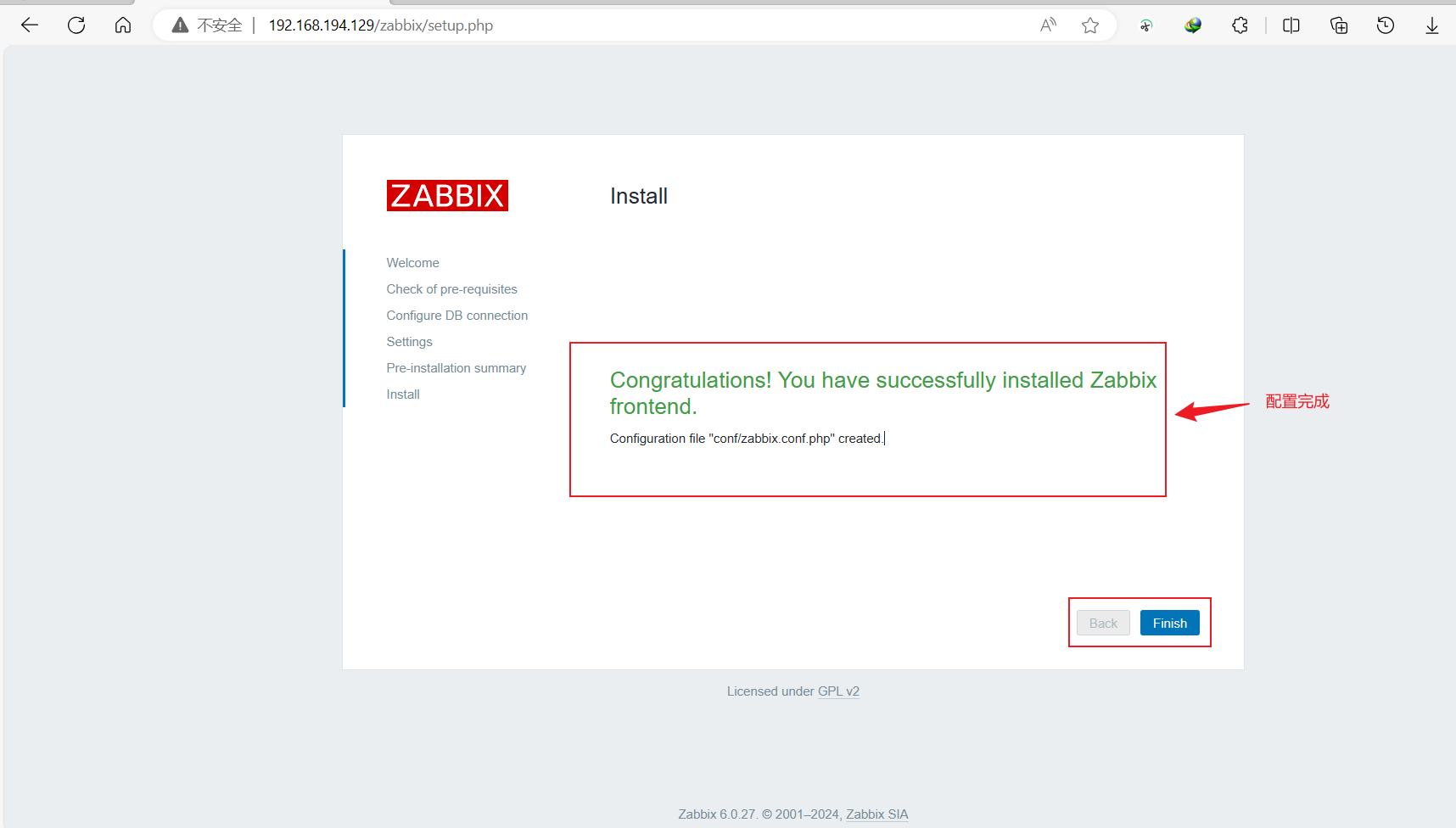1456x828 pixels.
Task: Select Configure DB connection step
Action: point(457,316)
